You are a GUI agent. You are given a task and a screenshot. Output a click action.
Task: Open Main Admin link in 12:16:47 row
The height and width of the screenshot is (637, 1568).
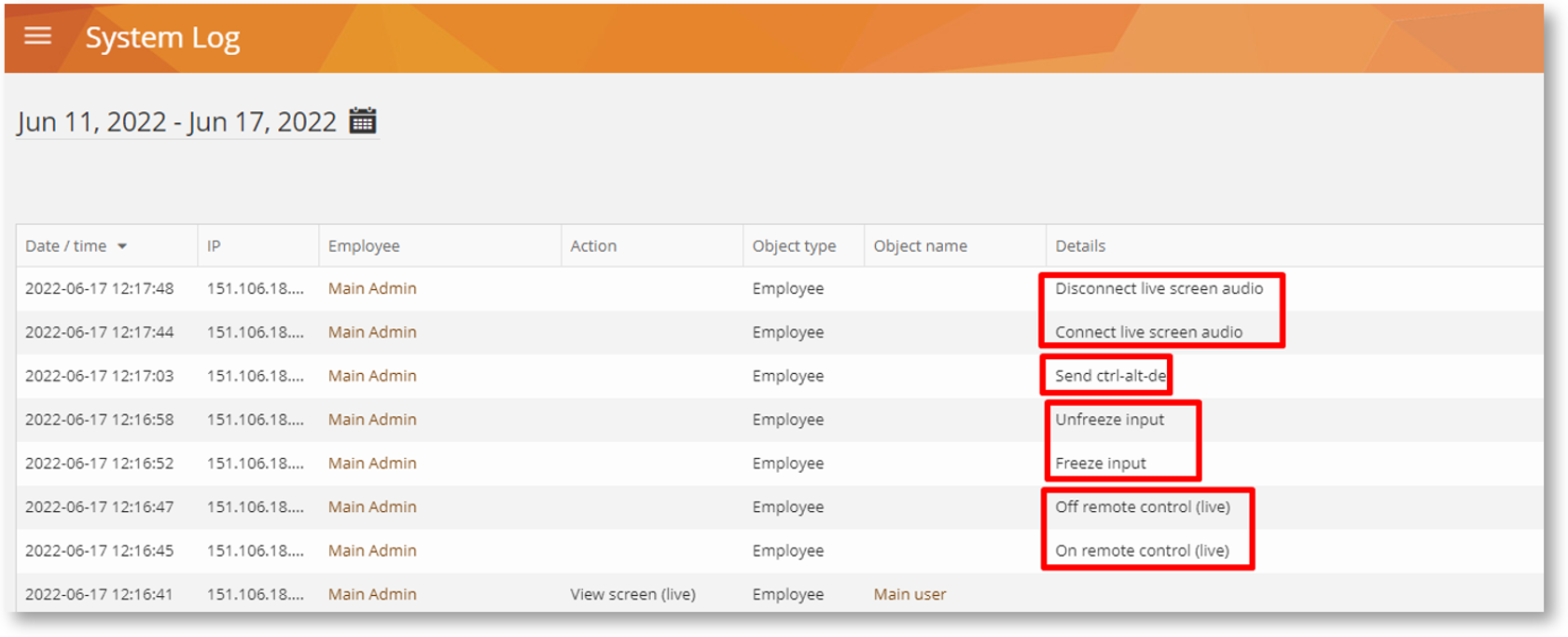pos(372,507)
